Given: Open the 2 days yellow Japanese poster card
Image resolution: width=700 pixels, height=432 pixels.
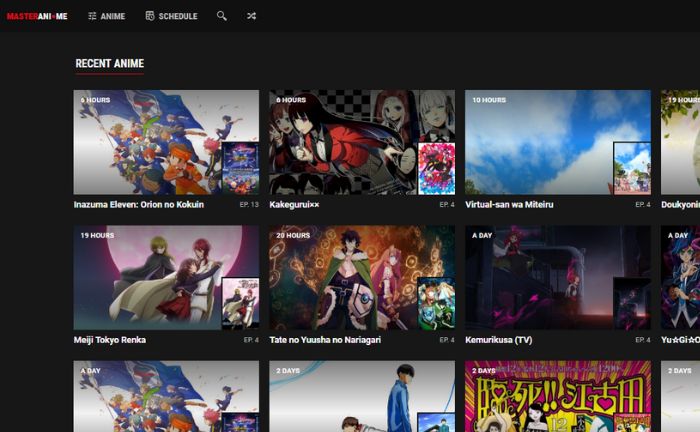Looking at the screenshot, I should (558, 396).
